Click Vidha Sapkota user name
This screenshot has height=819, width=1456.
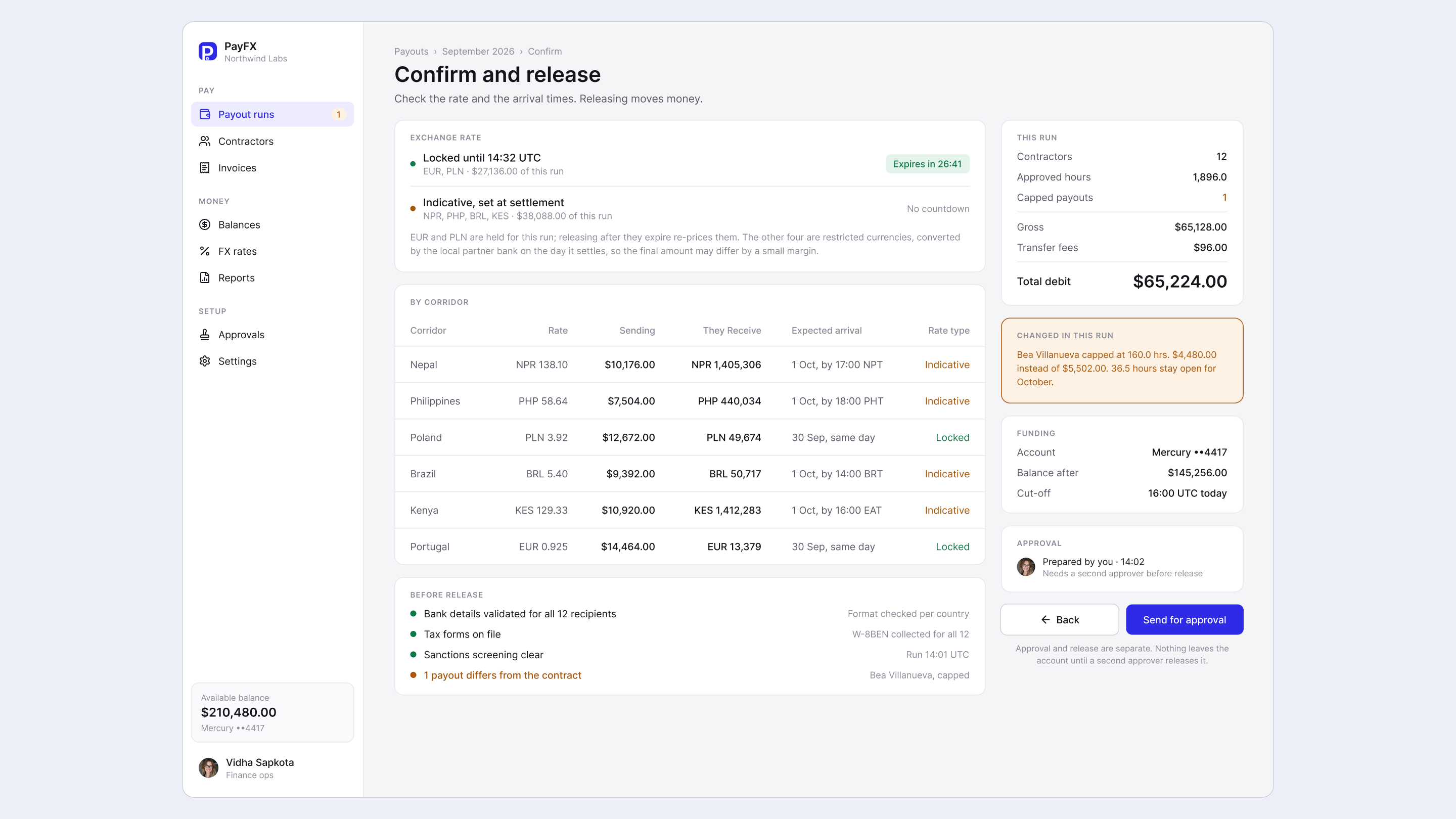pyautogui.click(x=260, y=762)
